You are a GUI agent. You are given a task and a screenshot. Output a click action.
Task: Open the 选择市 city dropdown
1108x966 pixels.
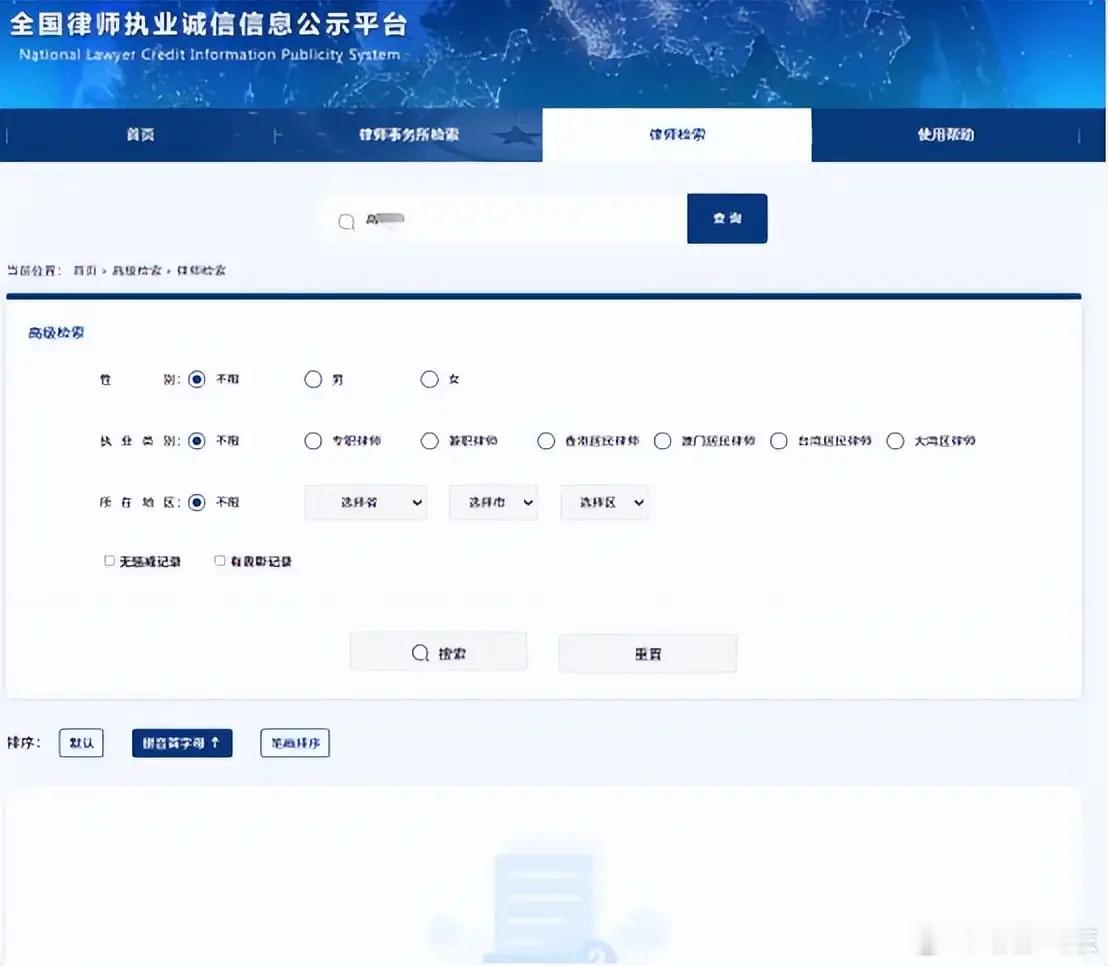point(493,502)
